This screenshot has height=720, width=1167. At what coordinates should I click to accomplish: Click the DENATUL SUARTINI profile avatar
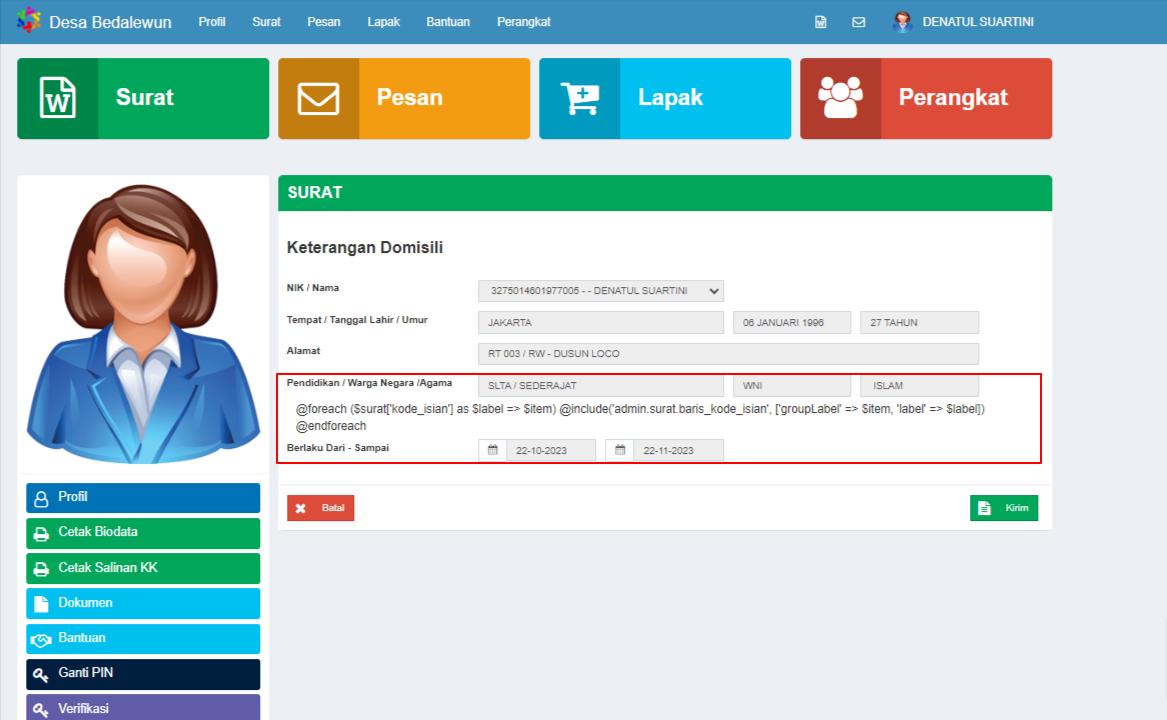(903, 21)
